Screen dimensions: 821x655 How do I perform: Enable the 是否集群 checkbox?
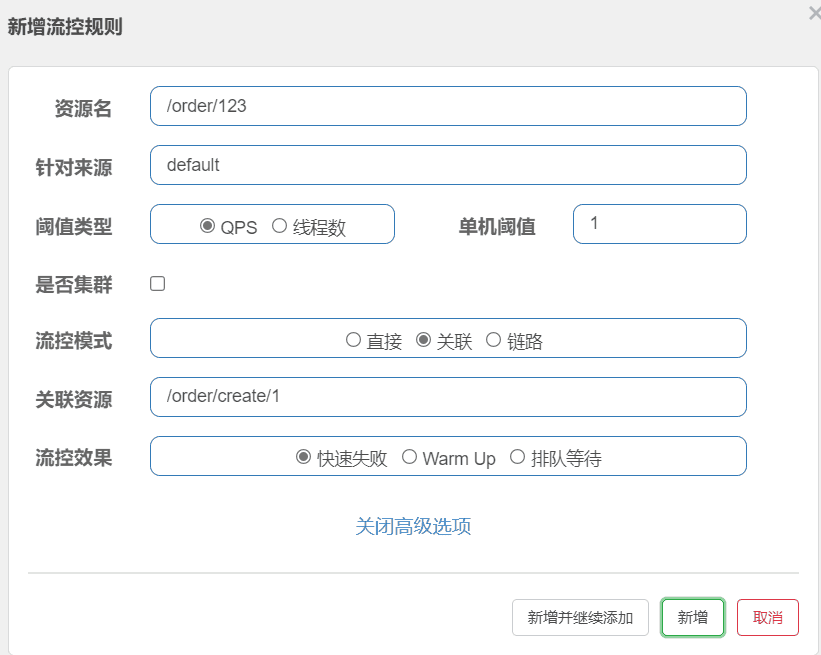click(x=158, y=284)
